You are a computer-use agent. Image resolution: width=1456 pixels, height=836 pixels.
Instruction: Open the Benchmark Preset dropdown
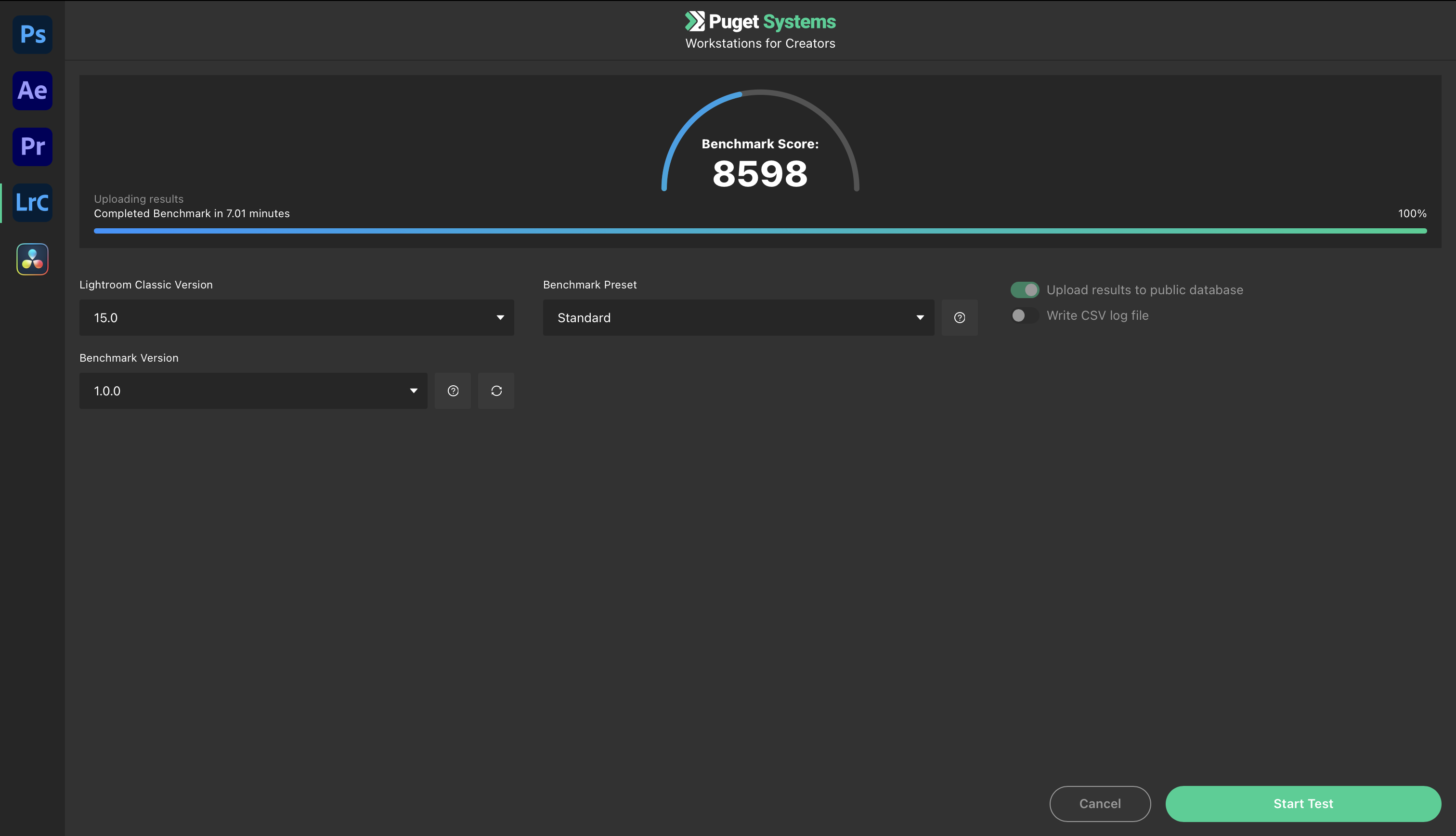coord(738,317)
